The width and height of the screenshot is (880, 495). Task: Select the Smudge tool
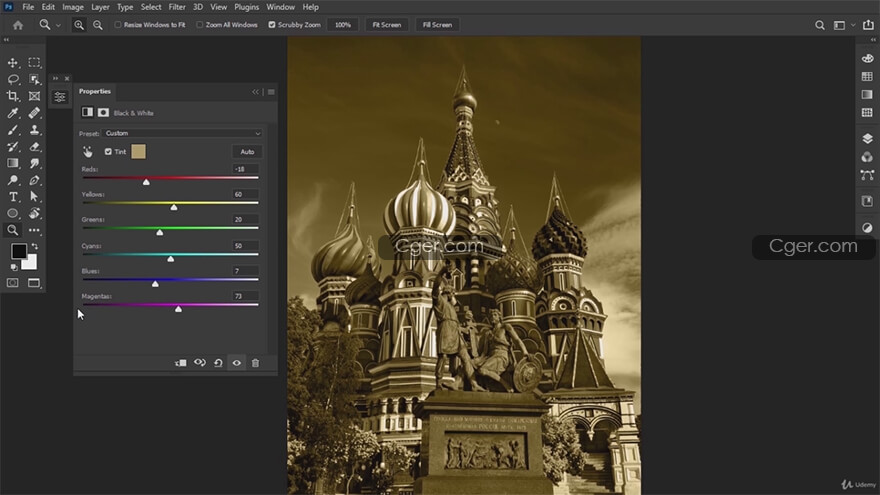point(34,163)
